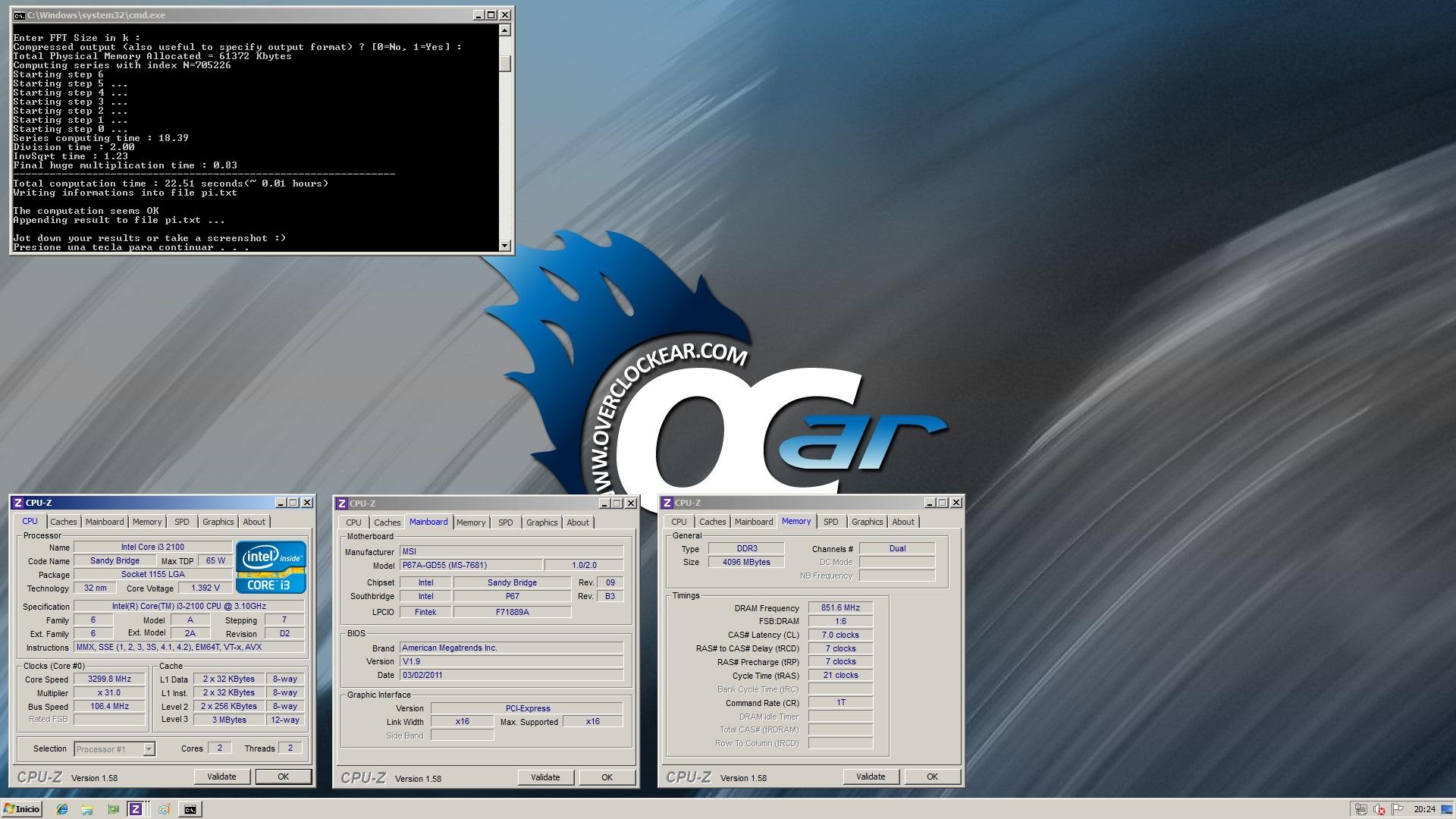The width and height of the screenshot is (1456, 819).
Task: Click the cmd.exe title bar icon
Action: tap(19, 15)
